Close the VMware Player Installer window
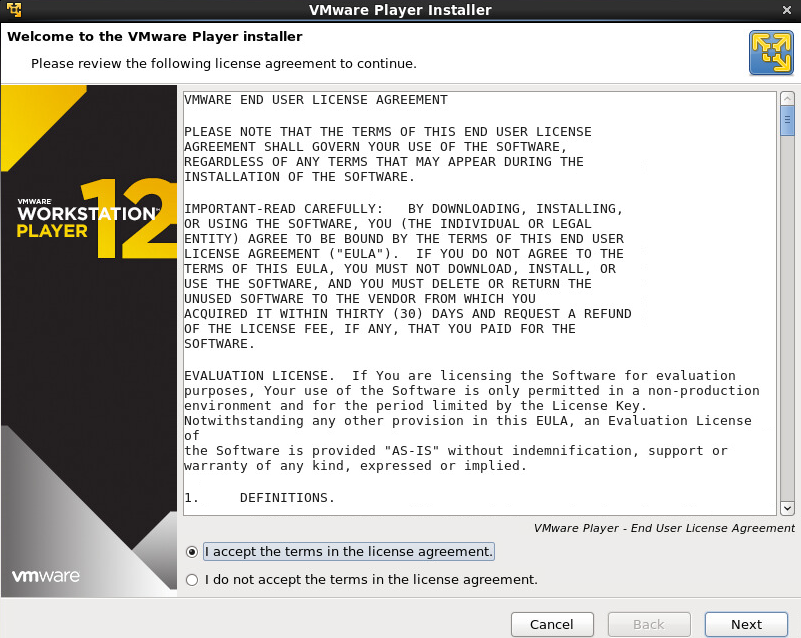The width and height of the screenshot is (801, 638). tap(787, 10)
